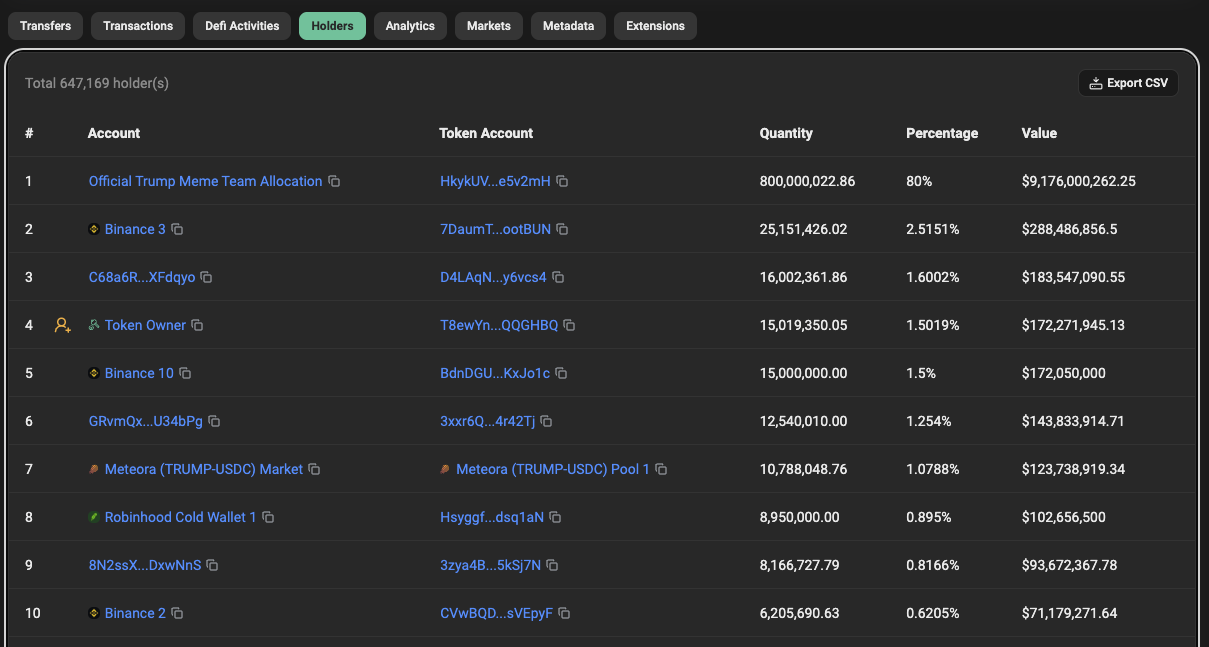Copy the 3xxr6Q...4r42Tj token account
The width and height of the screenshot is (1209, 647).
[x=546, y=421]
